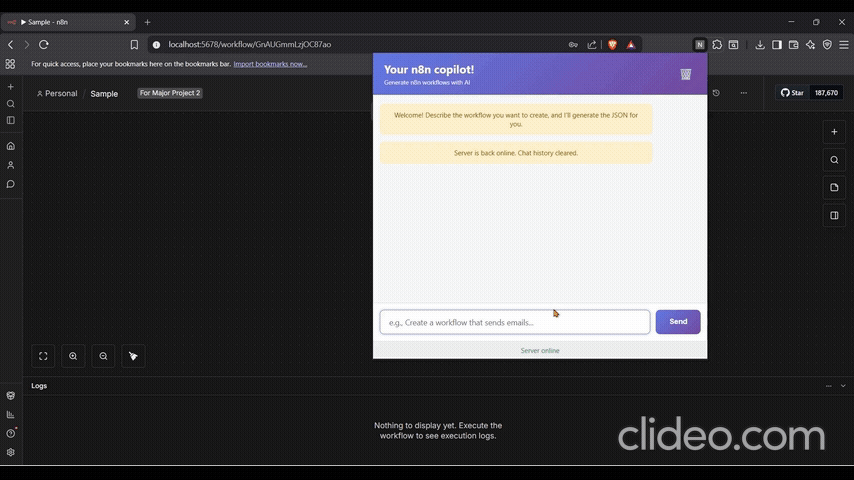Click the n8n extension icon in toolbar
This screenshot has width=854, height=480.
coord(700,45)
